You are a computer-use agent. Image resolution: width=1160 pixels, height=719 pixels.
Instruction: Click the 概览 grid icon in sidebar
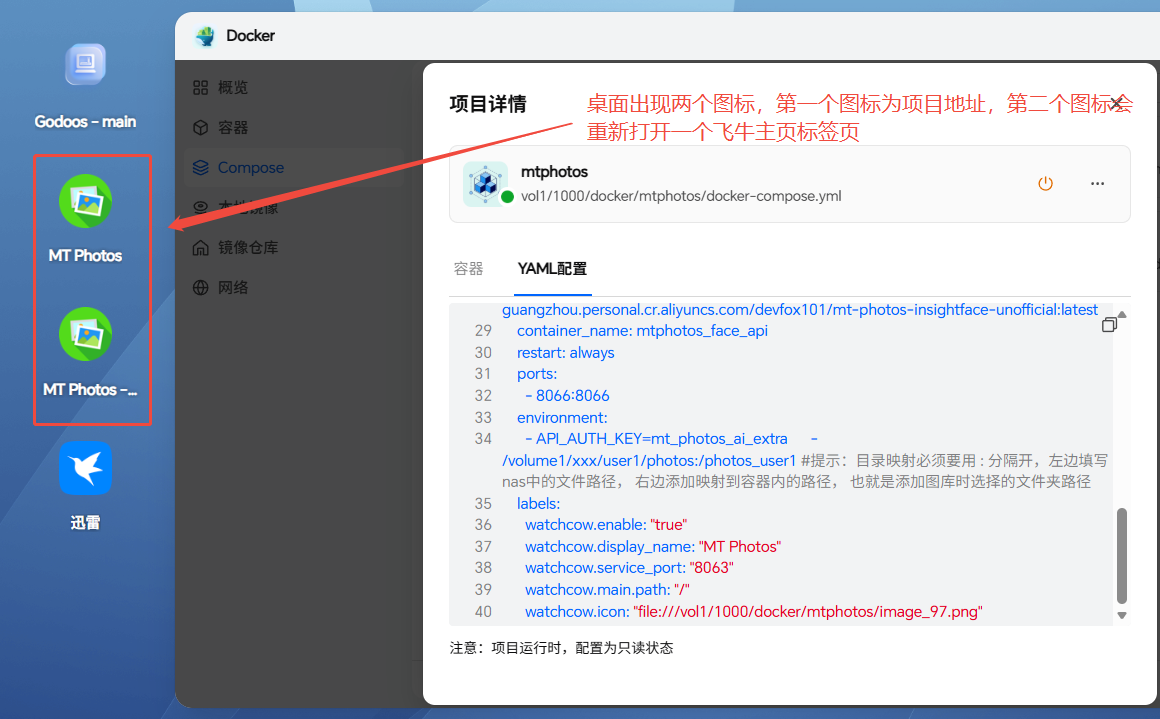coord(200,87)
